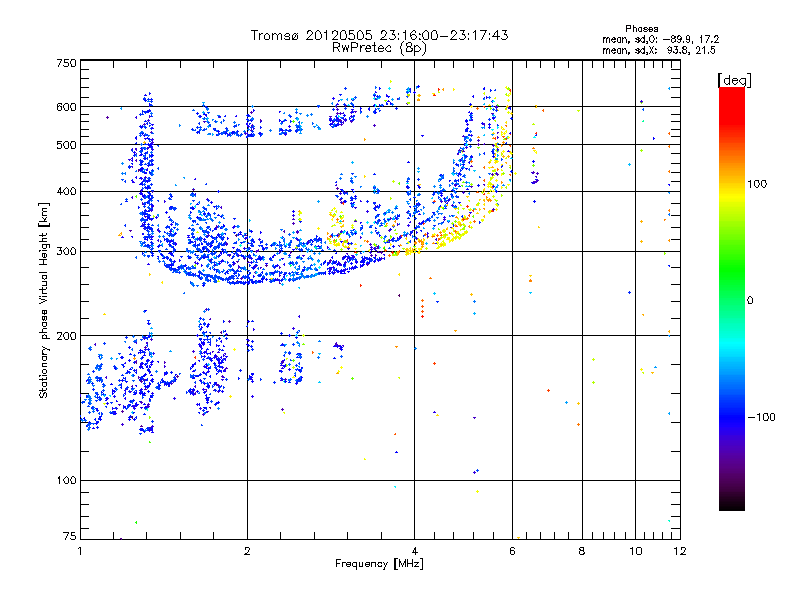
Task: Click the x-axis label '4'
Action: [x=414, y=551]
